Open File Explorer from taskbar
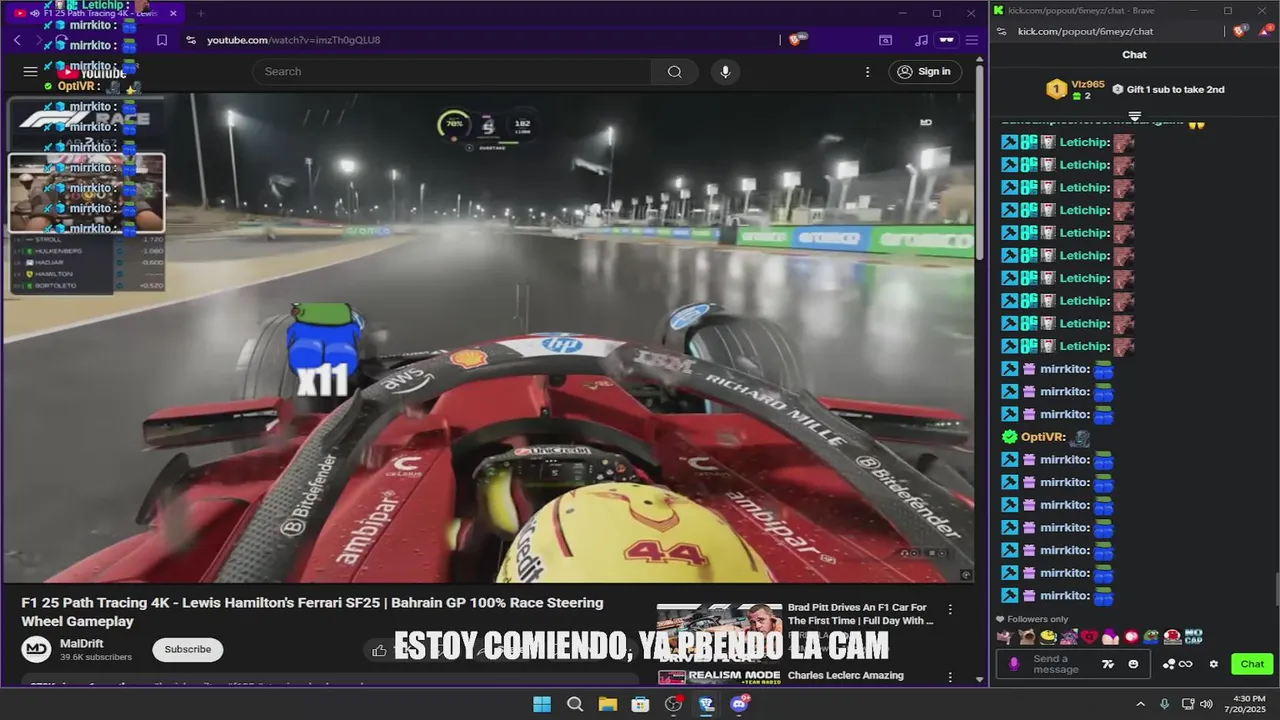This screenshot has height=720, width=1280. click(608, 704)
